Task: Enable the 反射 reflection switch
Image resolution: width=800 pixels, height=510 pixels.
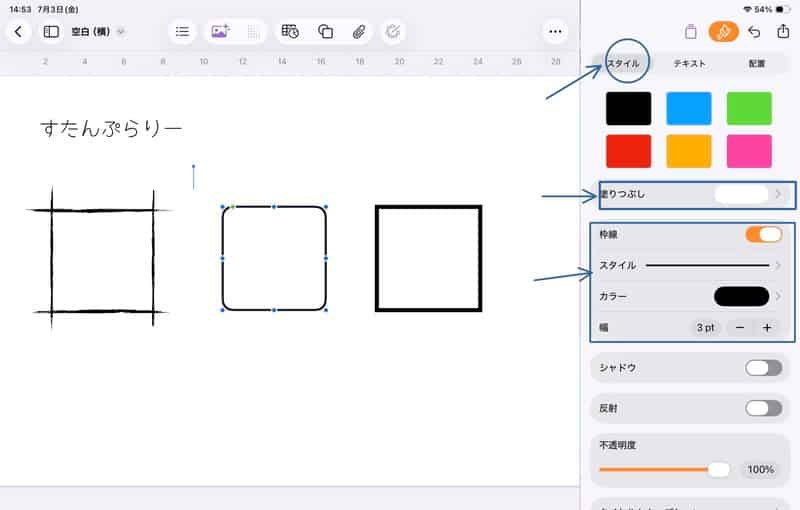Action: (763, 408)
